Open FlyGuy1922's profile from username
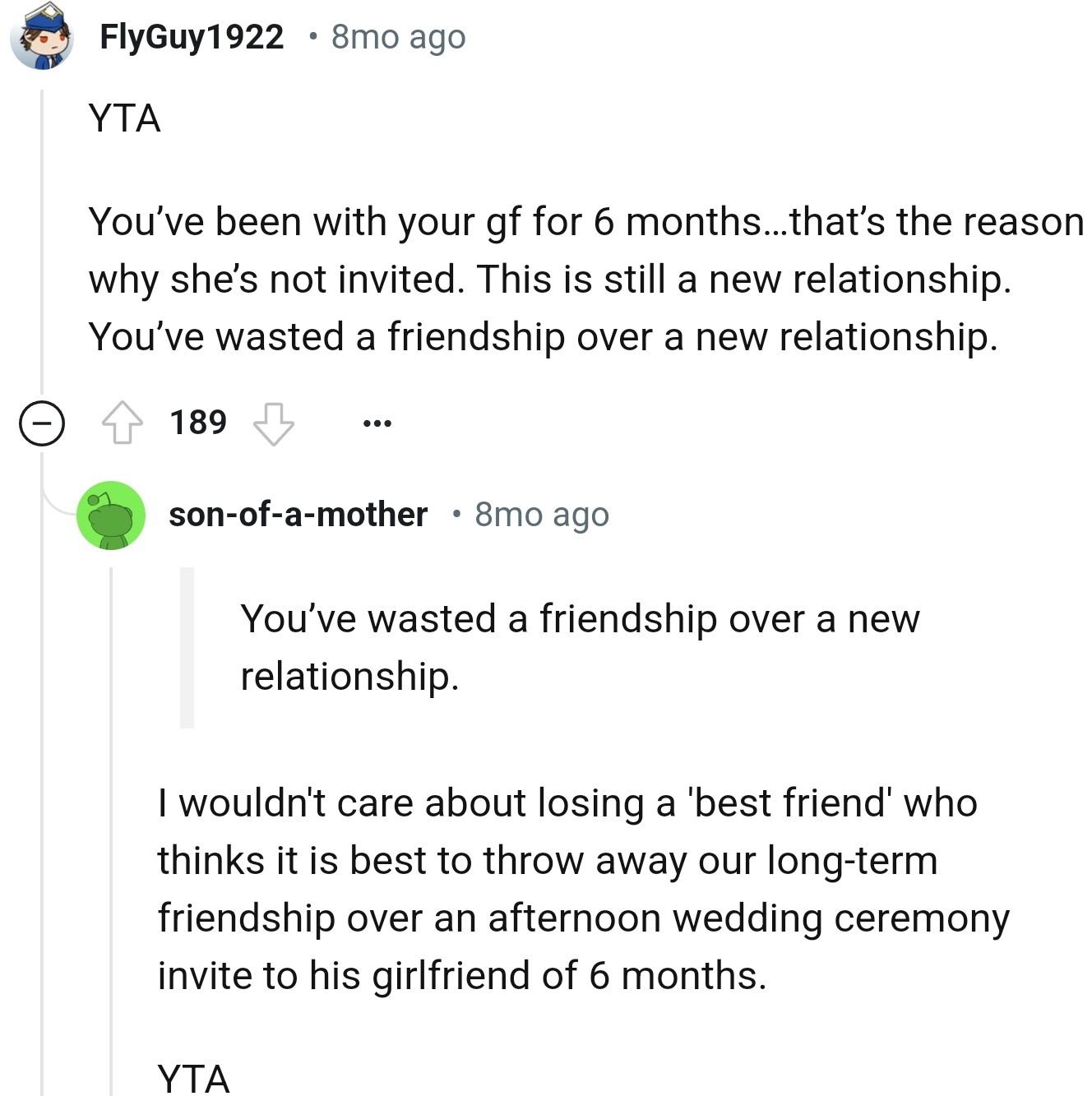This screenshot has width=1092, height=1096. pyautogui.click(x=192, y=37)
